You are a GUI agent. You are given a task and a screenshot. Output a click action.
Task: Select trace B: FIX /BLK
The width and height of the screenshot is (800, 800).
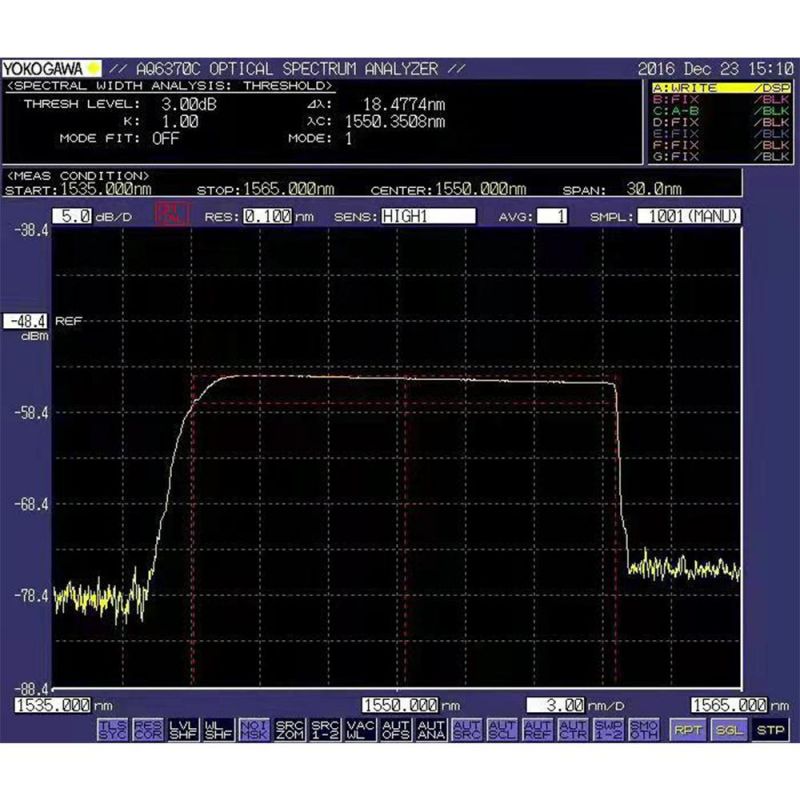(721, 99)
